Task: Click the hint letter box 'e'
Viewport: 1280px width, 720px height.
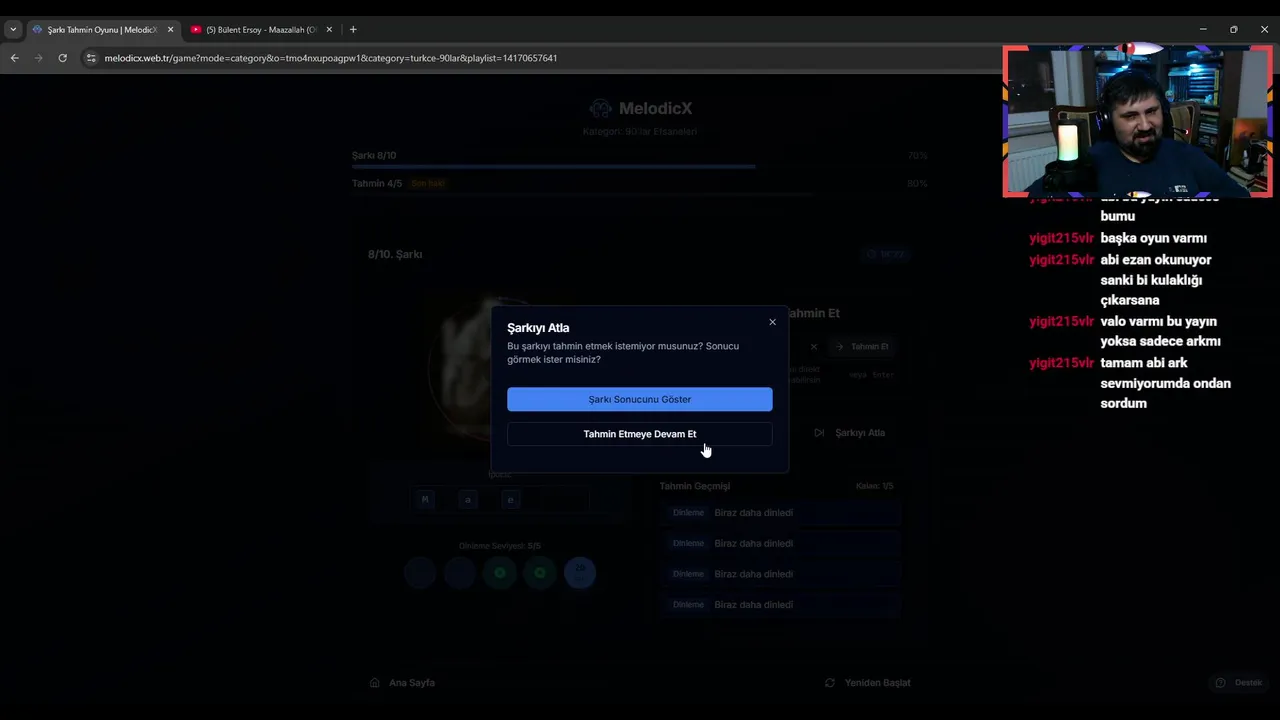Action: (x=510, y=500)
